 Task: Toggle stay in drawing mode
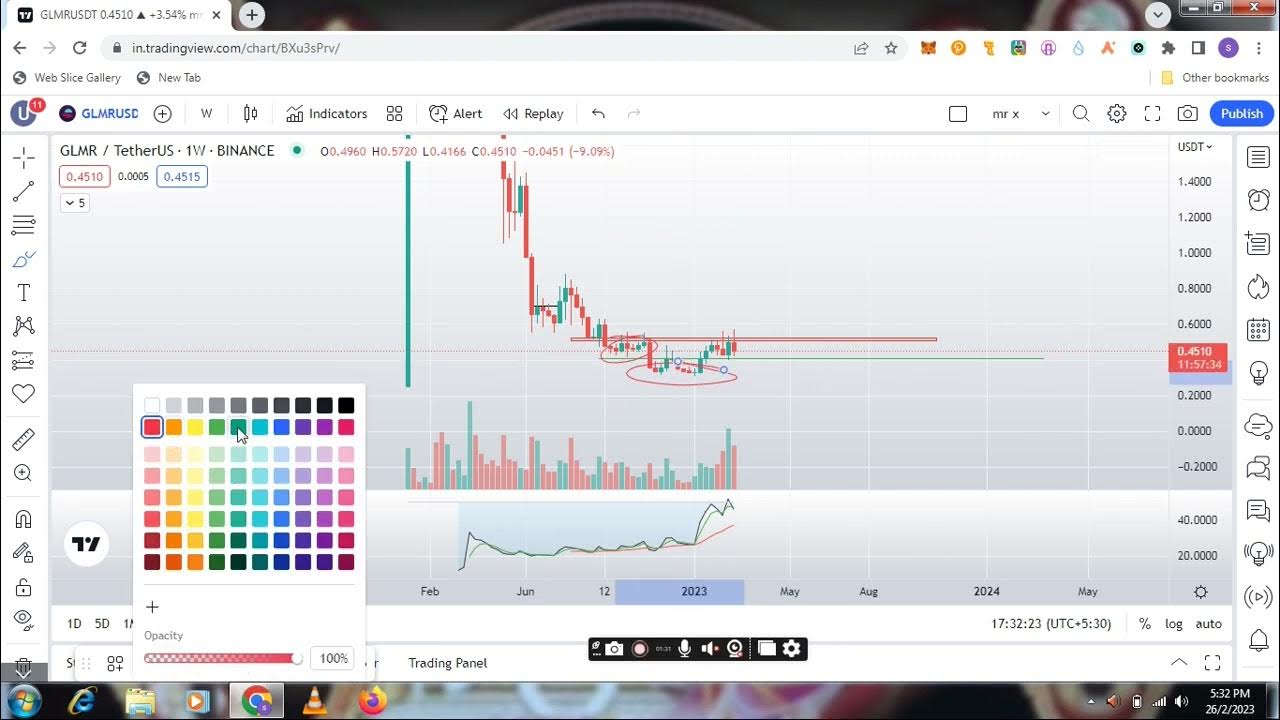pos(24,552)
